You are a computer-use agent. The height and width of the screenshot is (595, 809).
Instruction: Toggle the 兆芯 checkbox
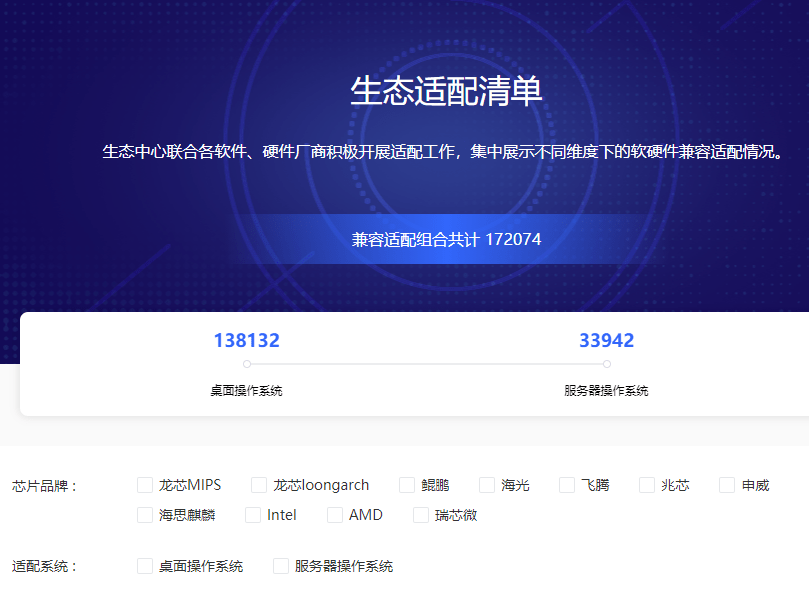[647, 485]
